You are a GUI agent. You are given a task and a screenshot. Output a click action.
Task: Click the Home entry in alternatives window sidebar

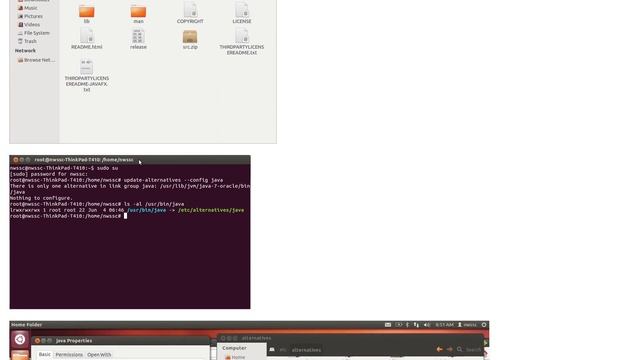click(235, 357)
